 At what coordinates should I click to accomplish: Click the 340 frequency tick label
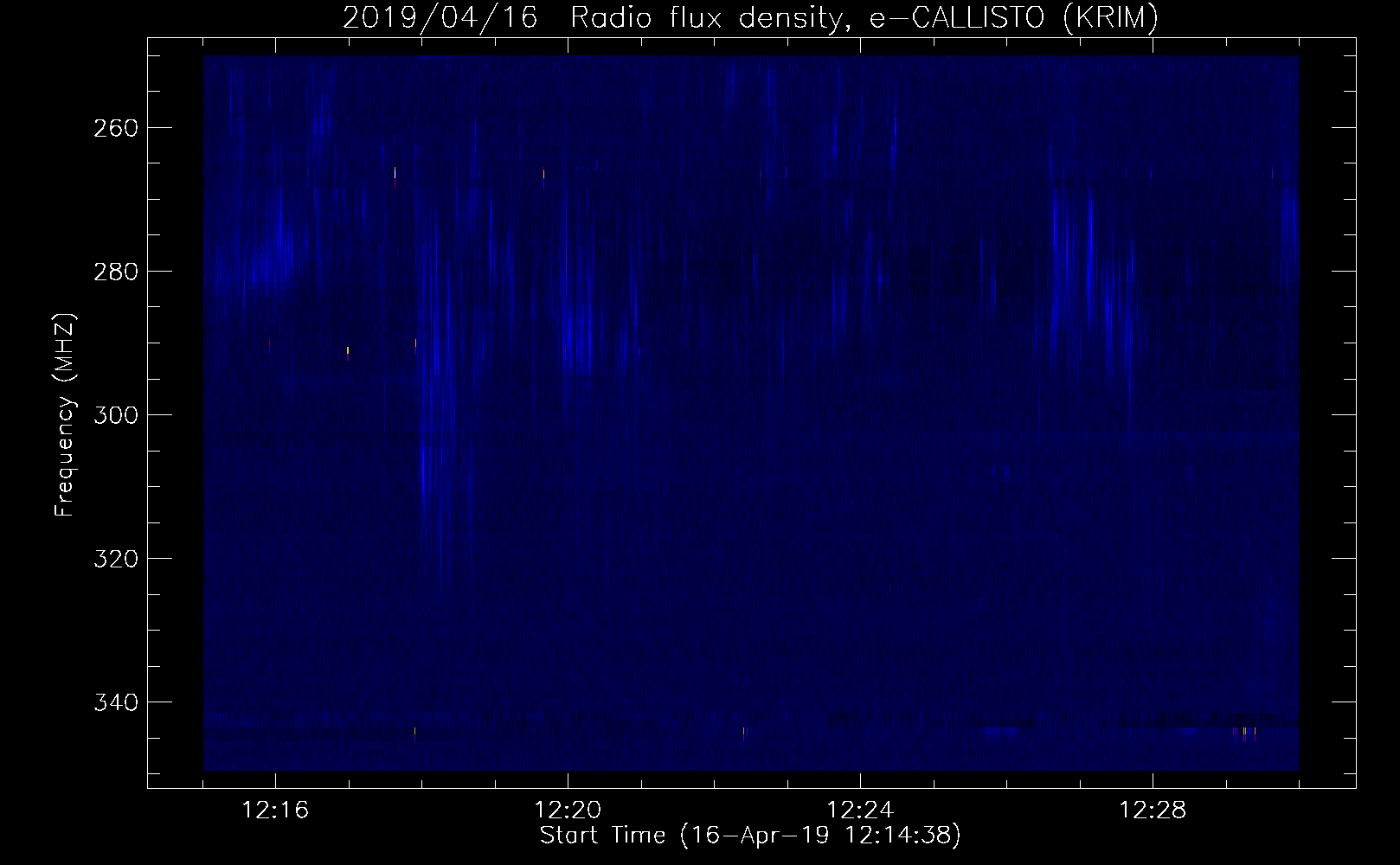pos(114,702)
